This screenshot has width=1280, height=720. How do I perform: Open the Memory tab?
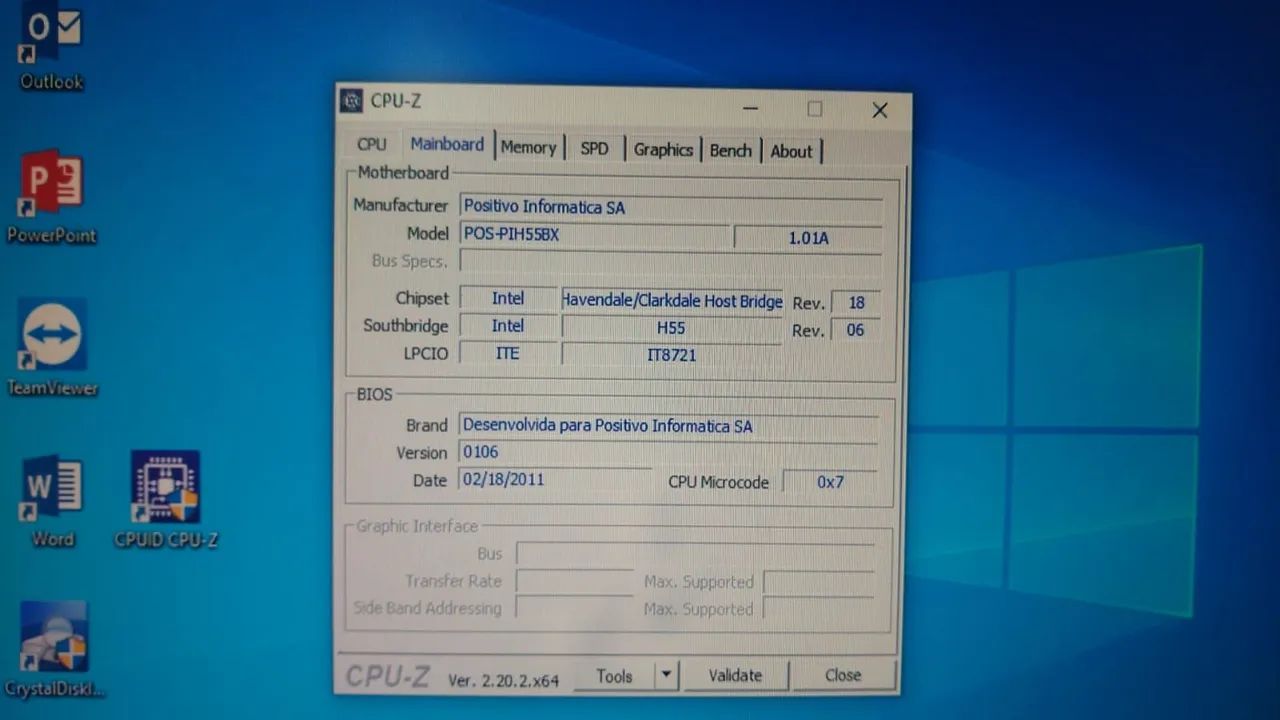pos(529,148)
